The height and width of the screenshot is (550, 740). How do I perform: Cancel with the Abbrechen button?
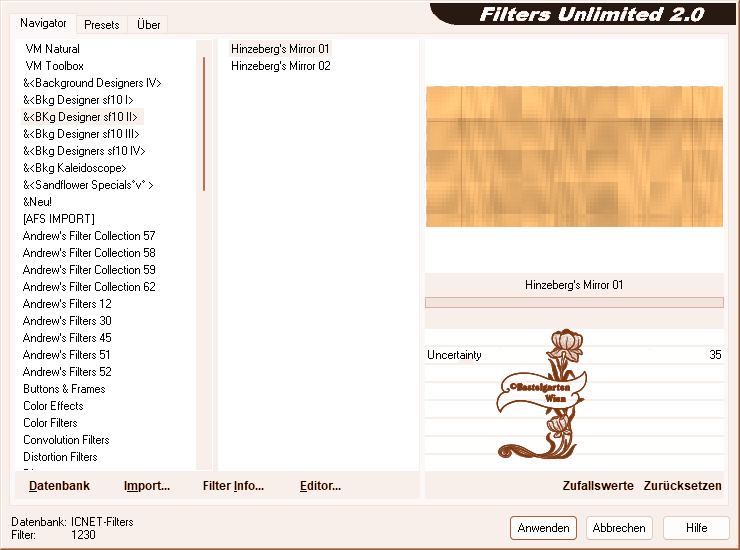(x=619, y=528)
